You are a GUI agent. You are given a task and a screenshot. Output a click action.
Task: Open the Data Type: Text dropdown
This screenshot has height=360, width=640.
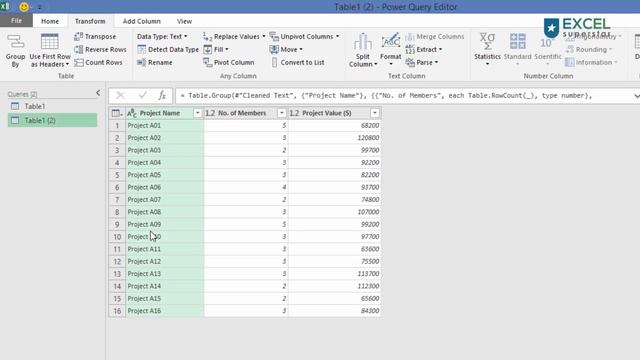[x=162, y=36]
